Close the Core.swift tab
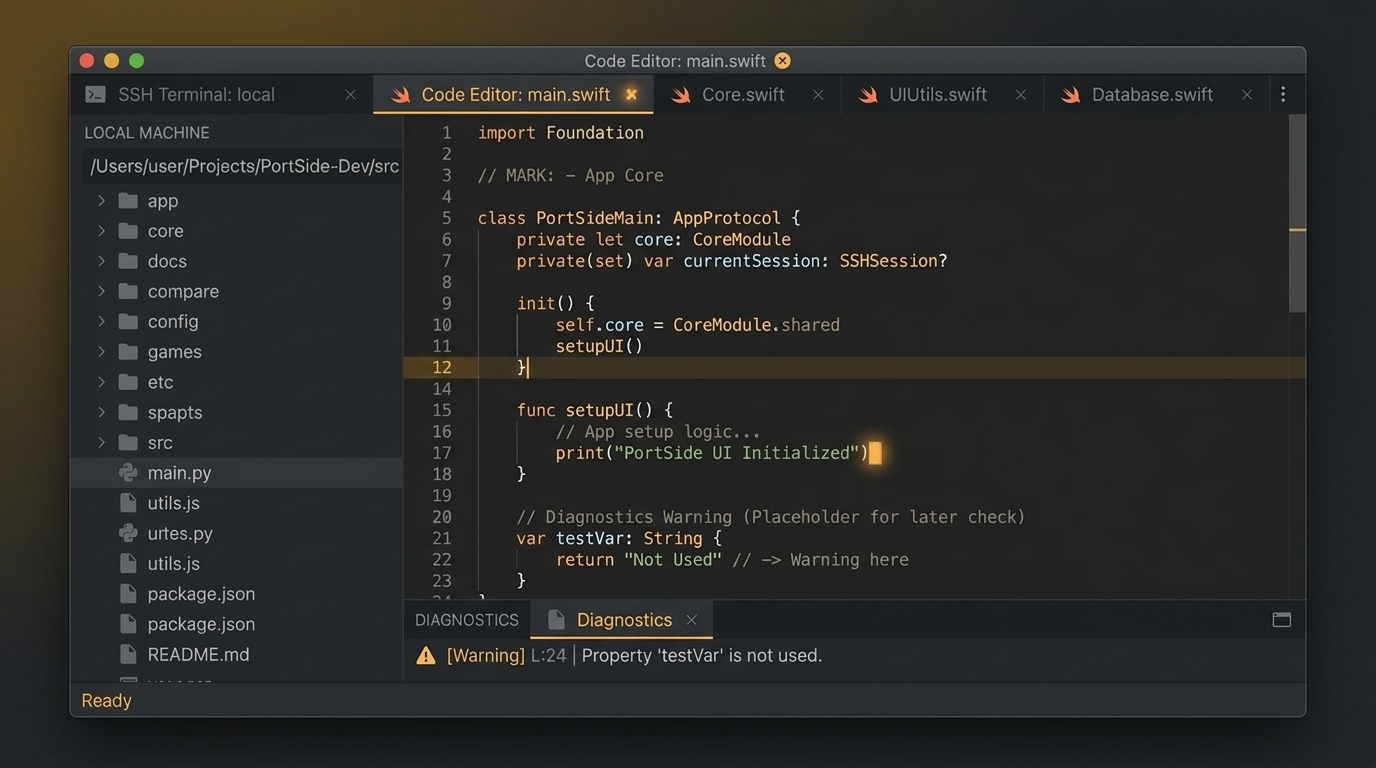The image size is (1376, 768). 818,95
